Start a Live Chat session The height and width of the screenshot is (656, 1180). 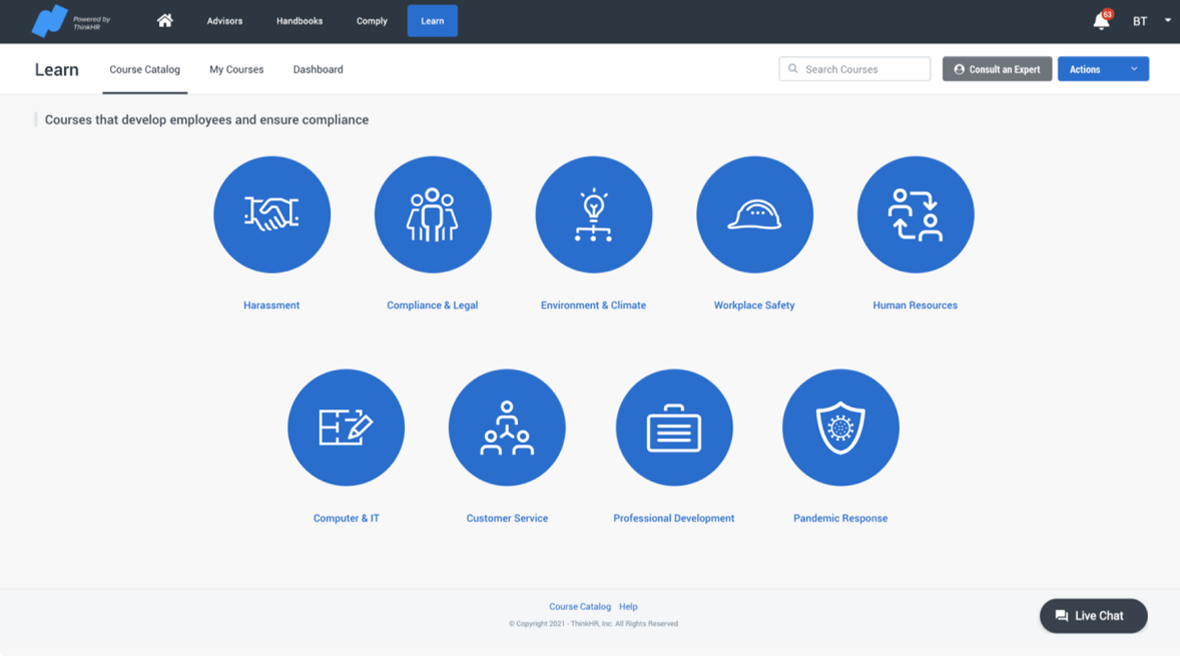[1093, 616]
